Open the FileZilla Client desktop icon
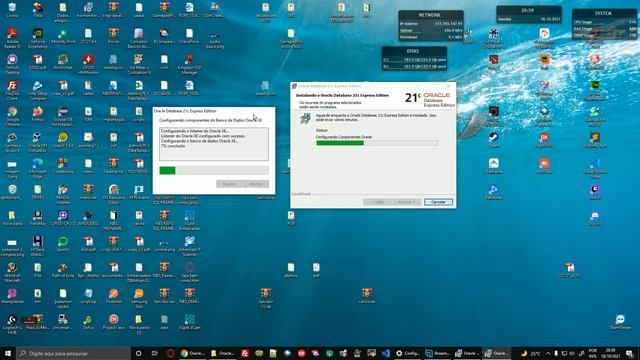Screen dimensions: 640x360 12,90
